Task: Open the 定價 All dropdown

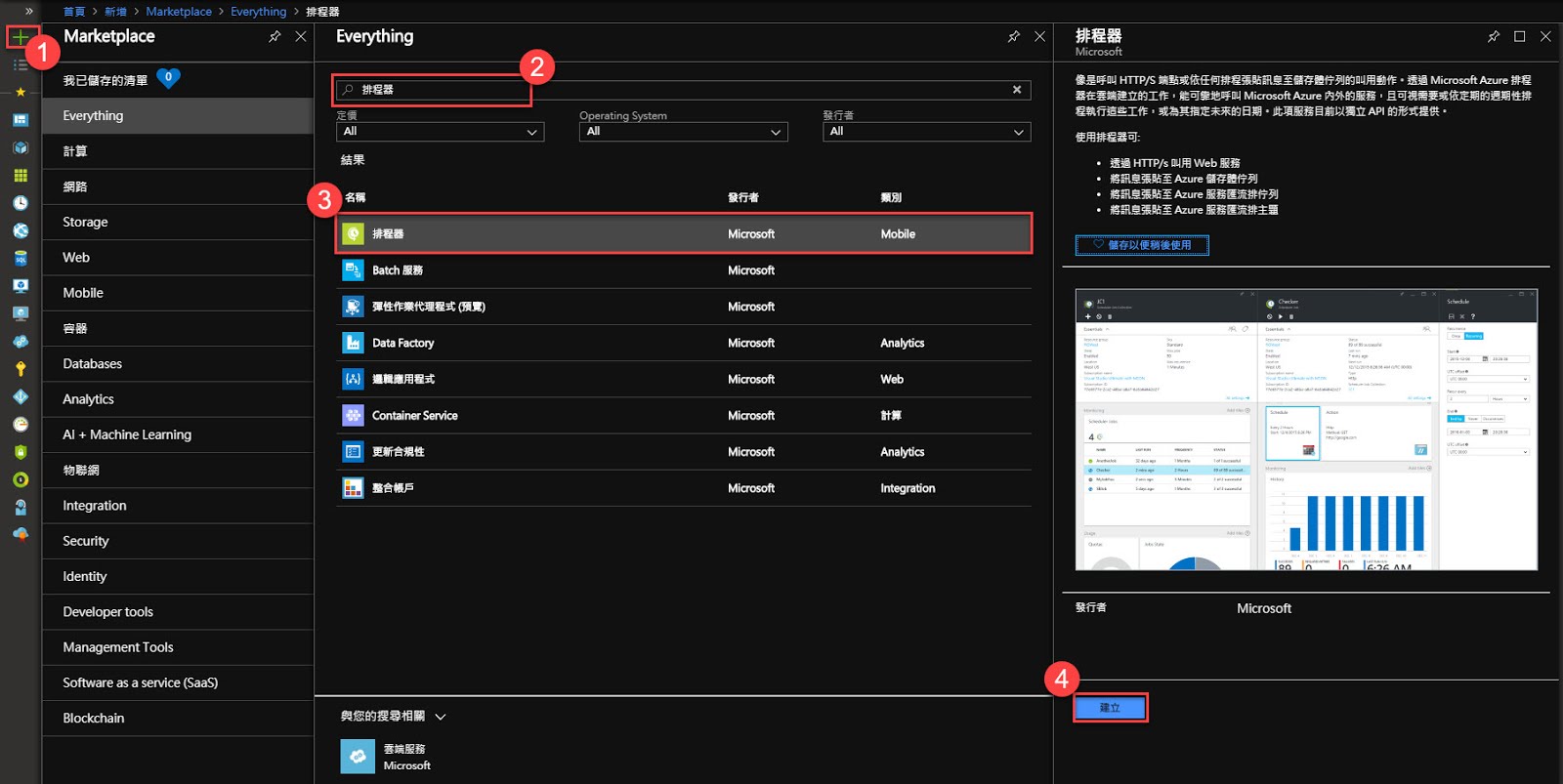Action: 440,132
